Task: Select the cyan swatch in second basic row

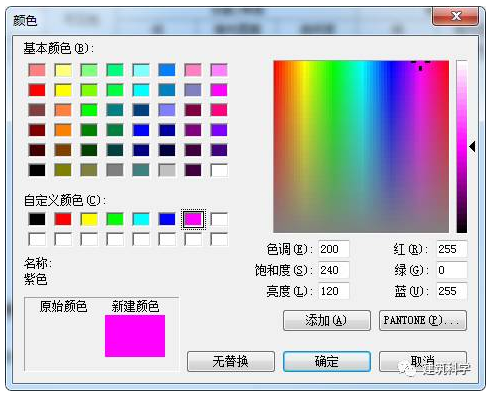Action: [141, 90]
